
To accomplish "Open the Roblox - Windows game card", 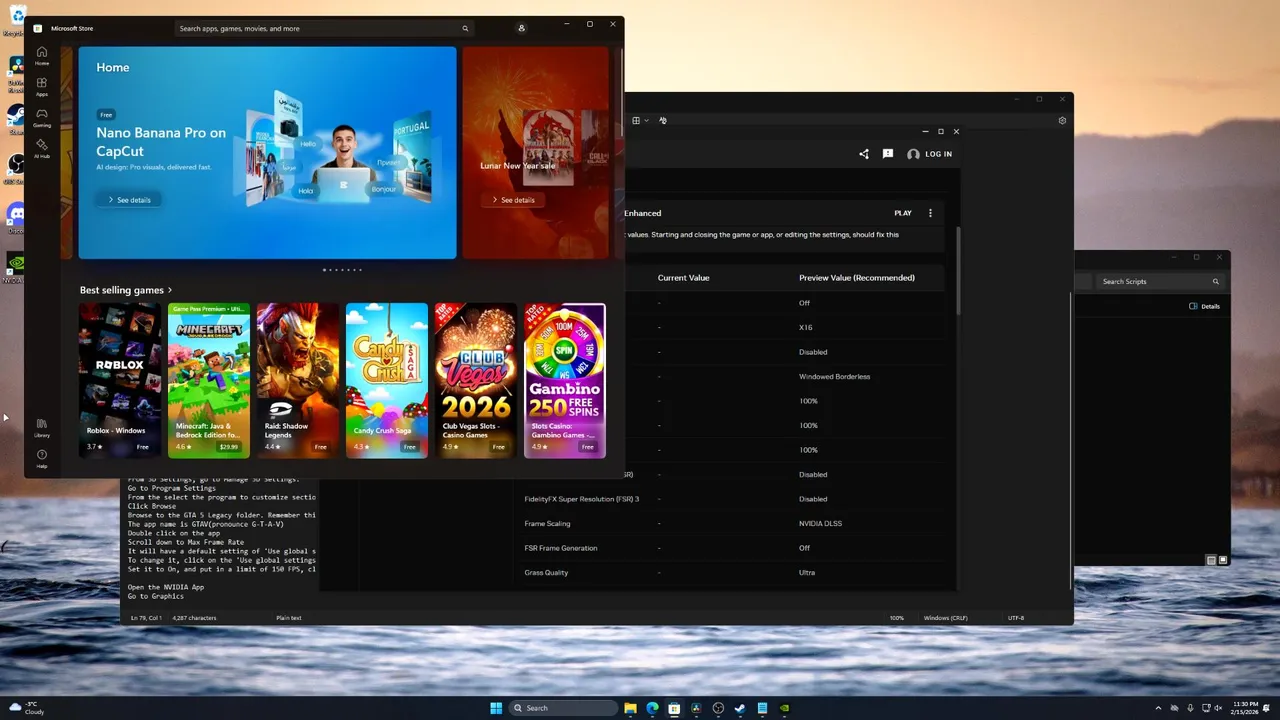I will click(120, 380).
